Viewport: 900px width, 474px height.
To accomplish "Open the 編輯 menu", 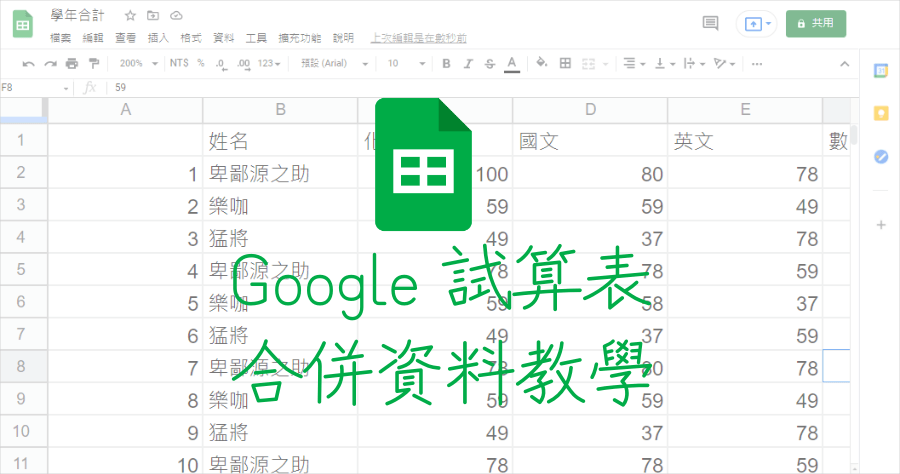I will click(93, 38).
